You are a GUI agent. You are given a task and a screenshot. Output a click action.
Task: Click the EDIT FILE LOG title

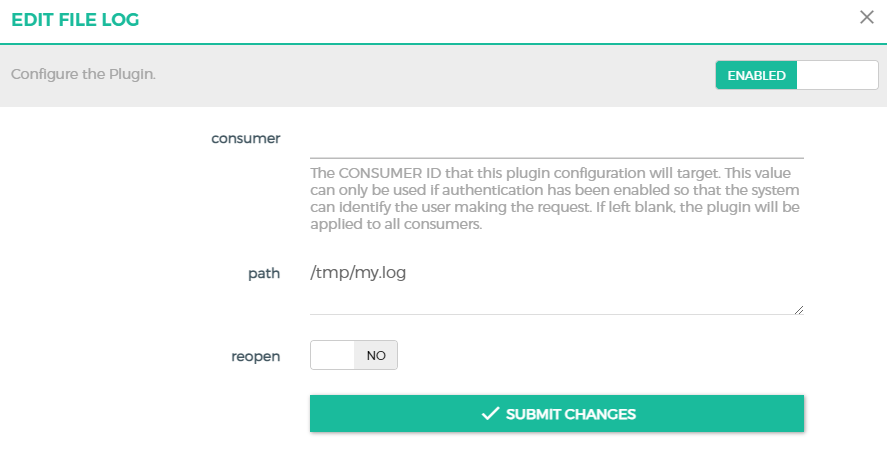(x=76, y=19)
